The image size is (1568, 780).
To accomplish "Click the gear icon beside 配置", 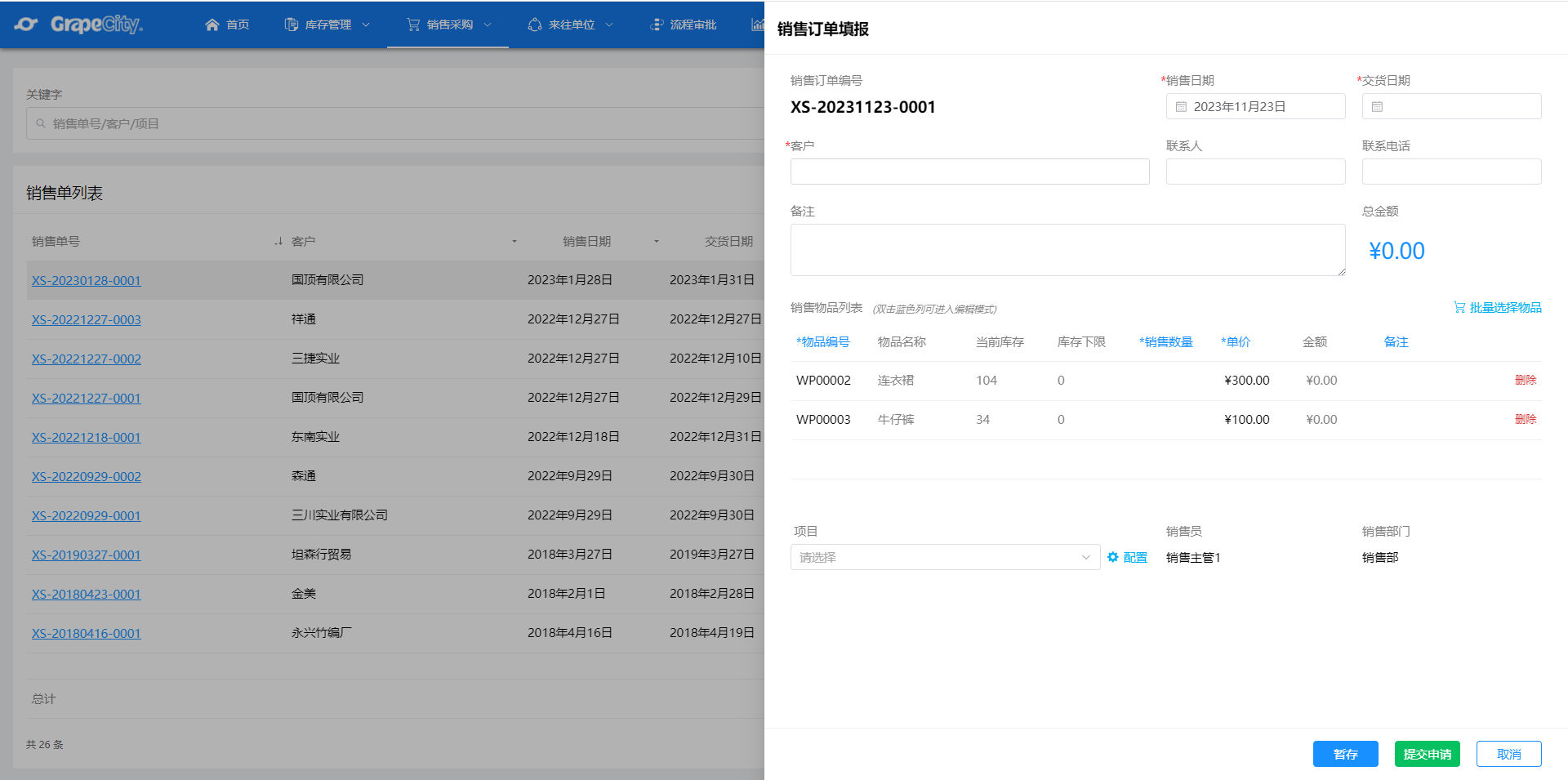I will (x=1112, y=557).
